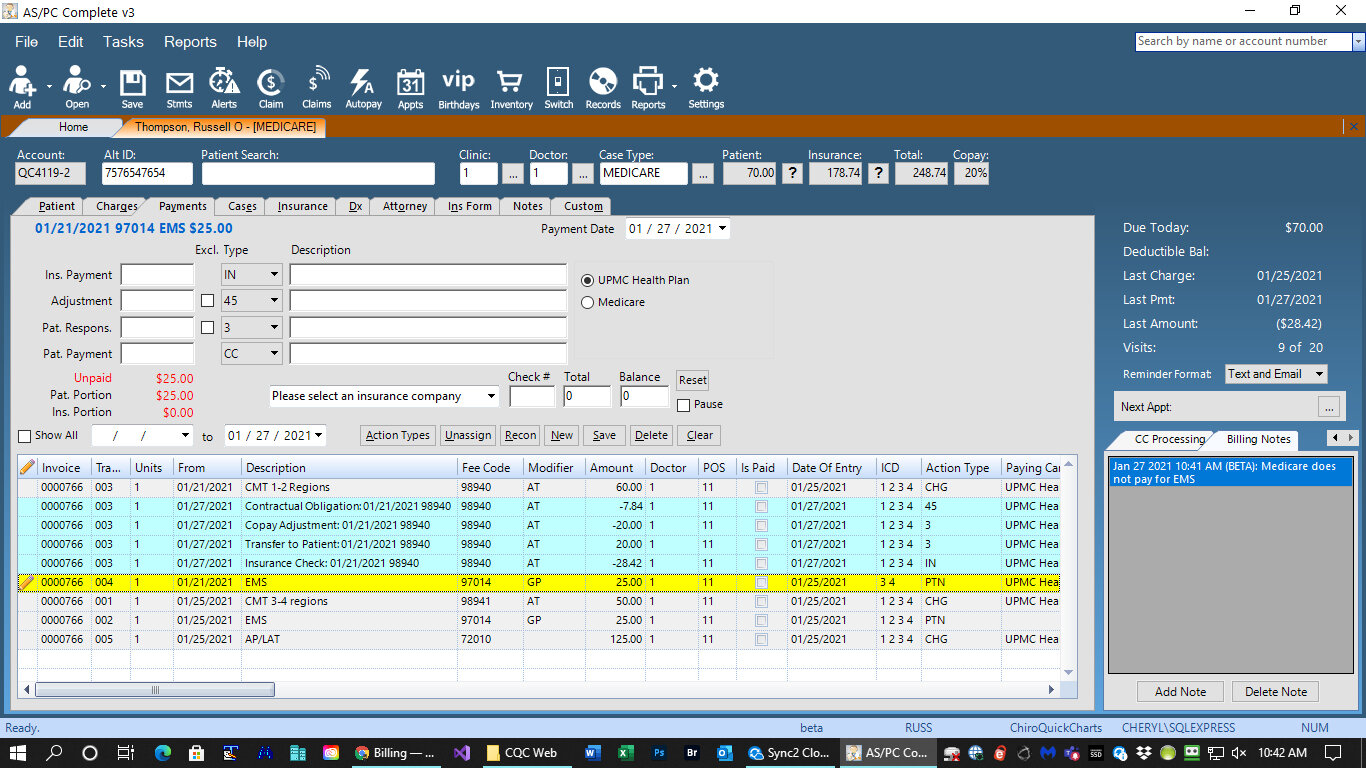This screenshot has width=1366, height=768.
Task: Expand 'Please select an insurance company' dropdown
Action: [491, 396]
